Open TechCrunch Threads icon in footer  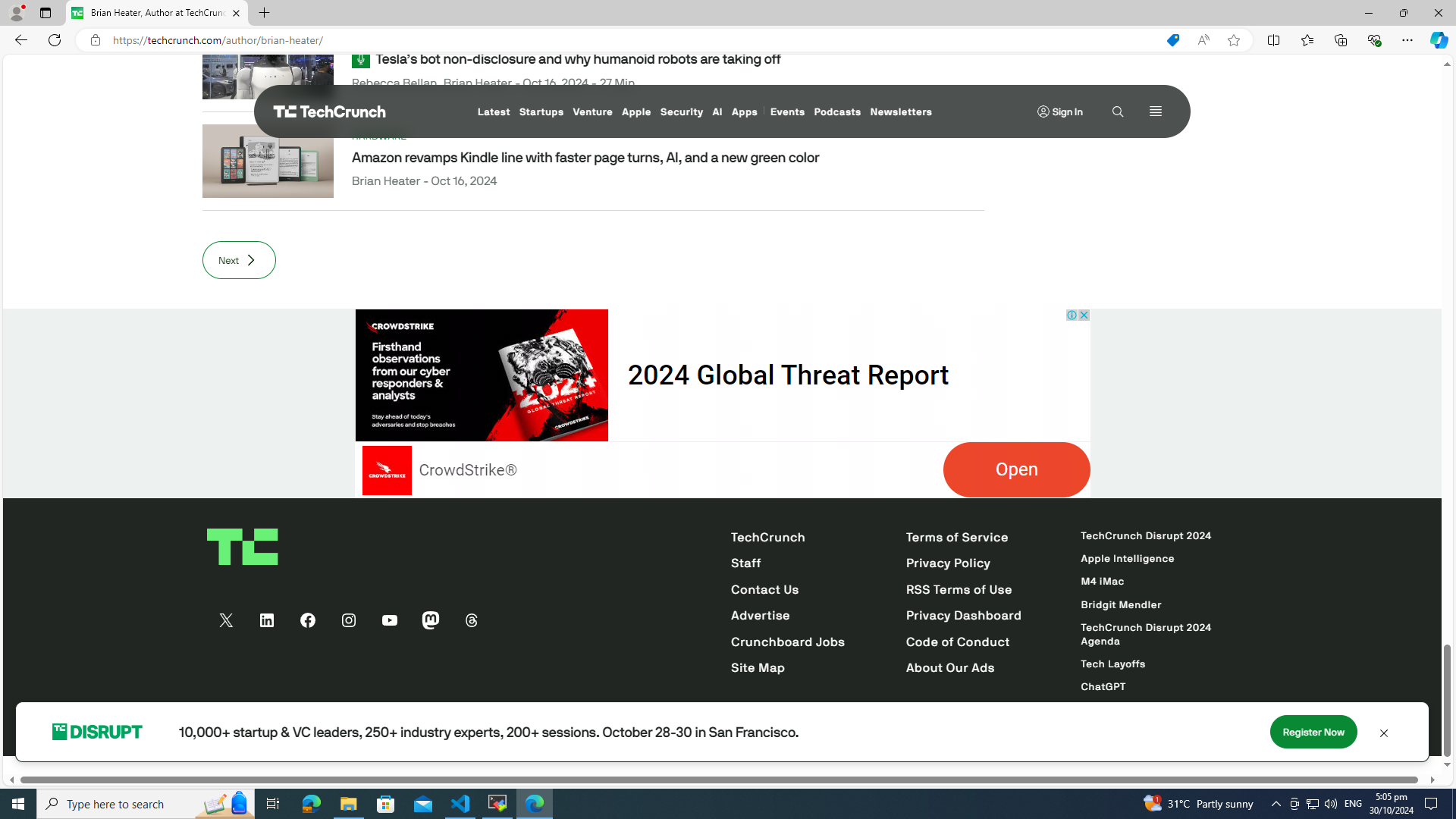pyautogui.click(x=472, y=620)
